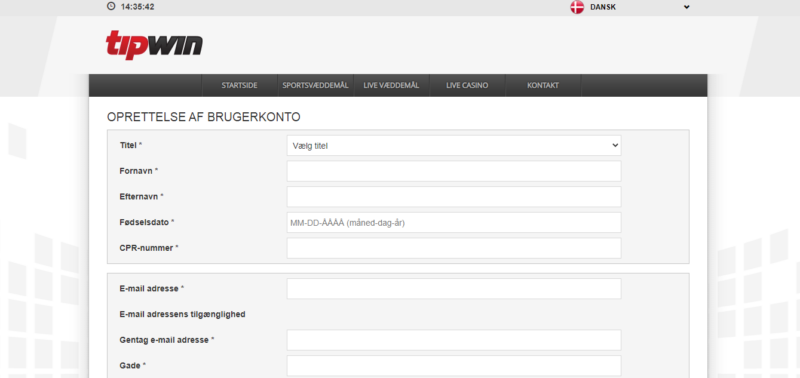Focus the Fødselsdato date field

point(454,222)
